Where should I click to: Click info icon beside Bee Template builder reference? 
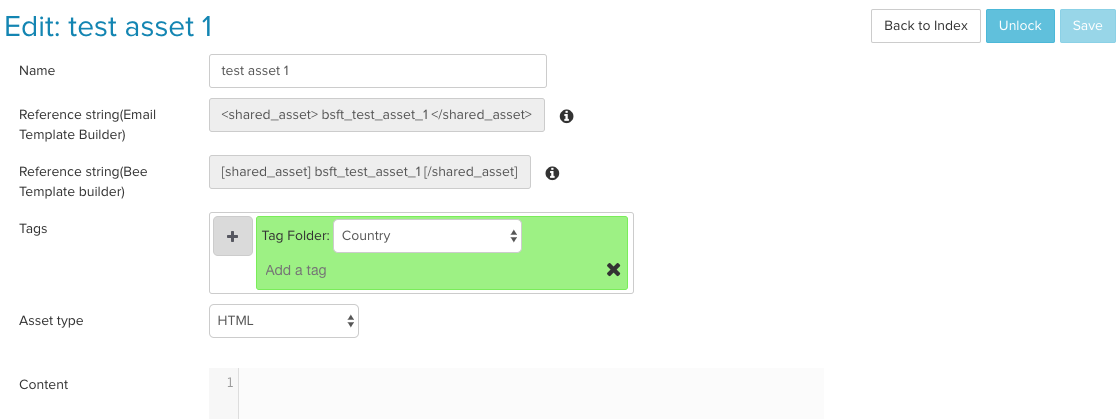point(552,173)
